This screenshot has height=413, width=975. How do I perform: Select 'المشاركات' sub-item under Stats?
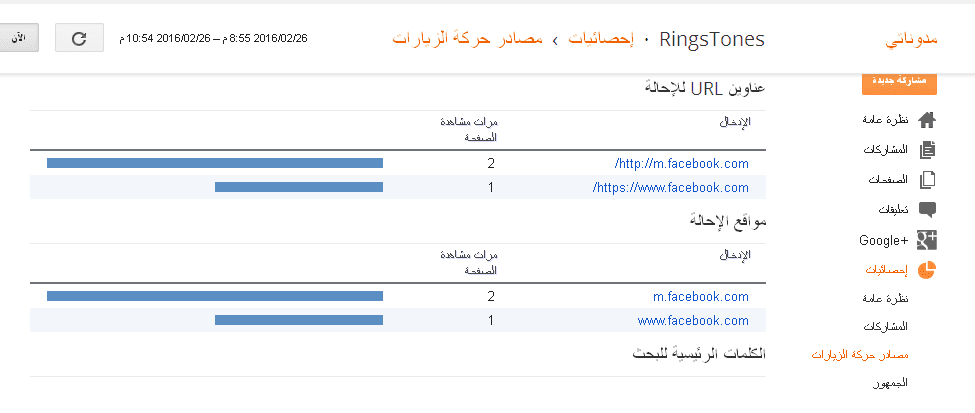[885, 327]
